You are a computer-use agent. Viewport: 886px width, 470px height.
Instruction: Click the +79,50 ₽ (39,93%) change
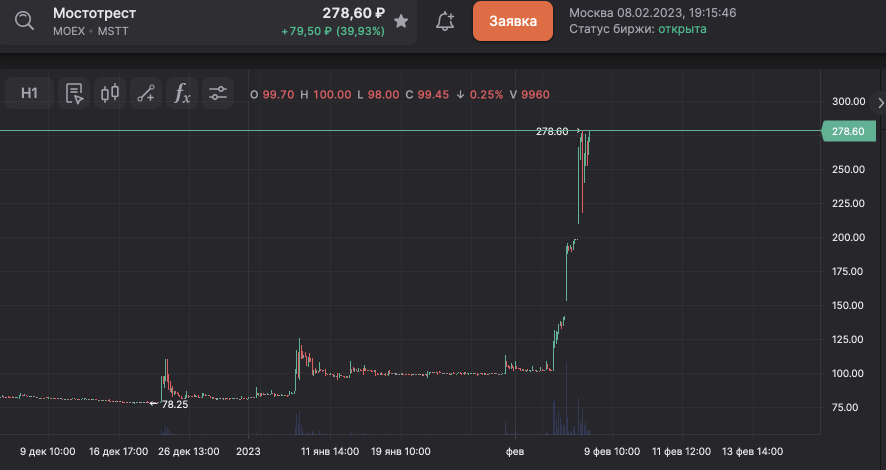[x=333, y=32]
